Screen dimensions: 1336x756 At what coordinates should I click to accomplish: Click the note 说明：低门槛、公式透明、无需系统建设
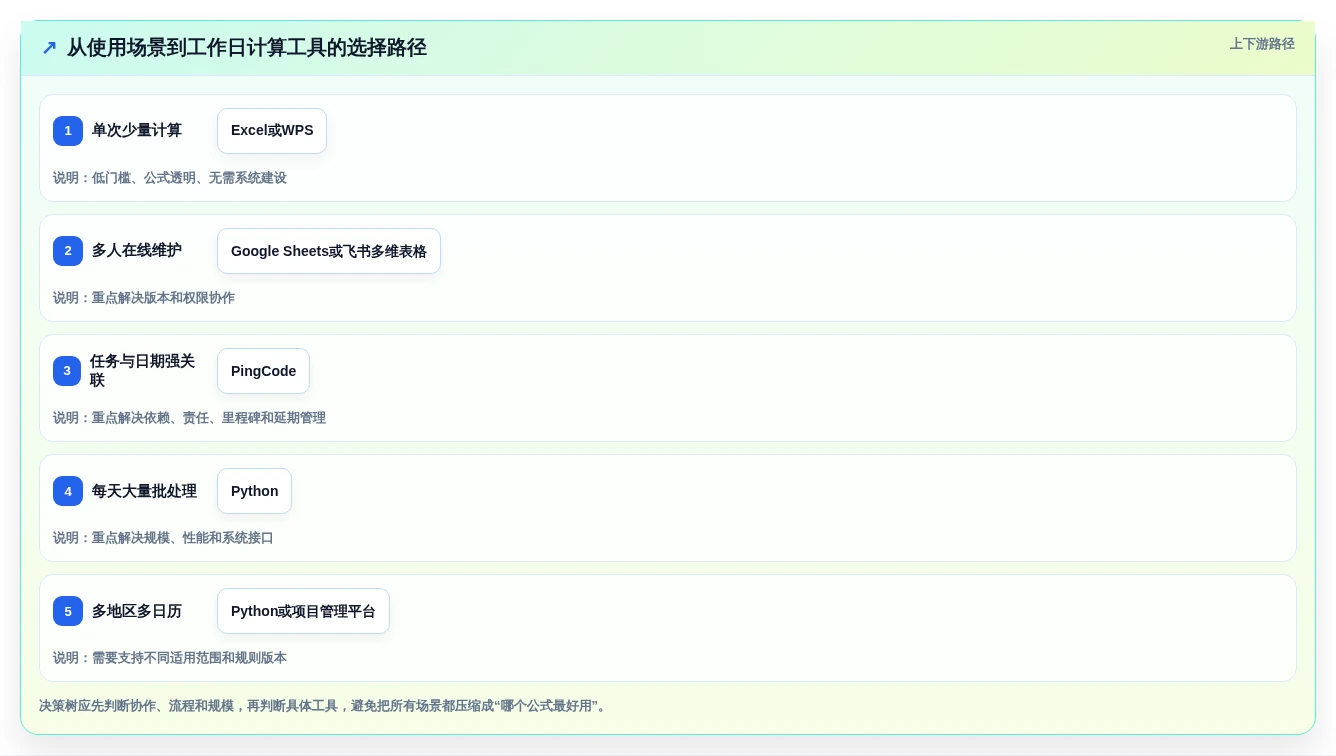(170, 178)
